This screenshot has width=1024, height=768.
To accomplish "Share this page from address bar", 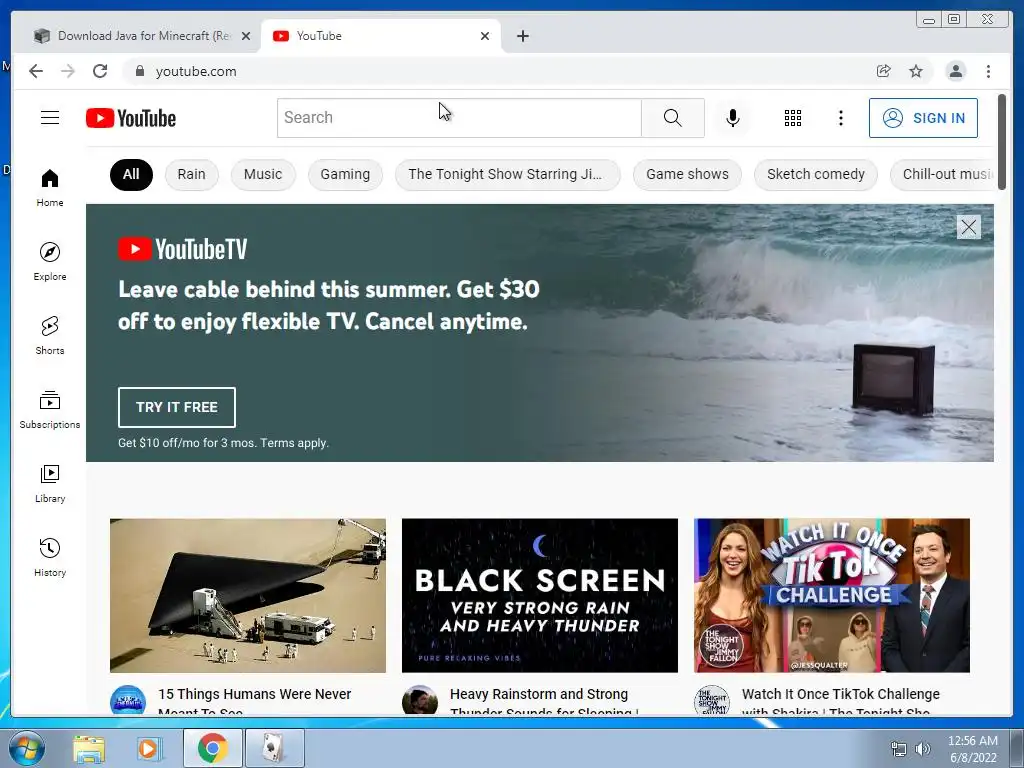I will point(883,71).
